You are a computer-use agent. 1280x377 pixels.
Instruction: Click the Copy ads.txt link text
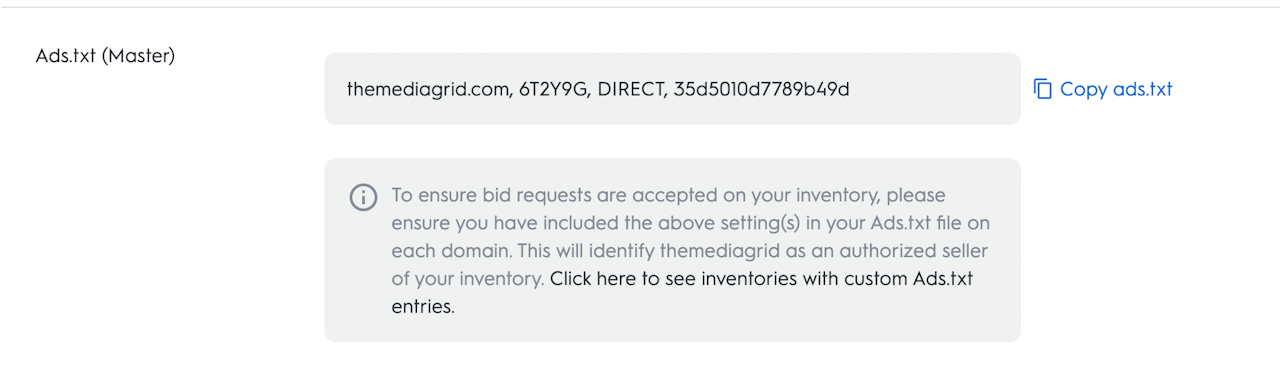[x=1116, y=89]
